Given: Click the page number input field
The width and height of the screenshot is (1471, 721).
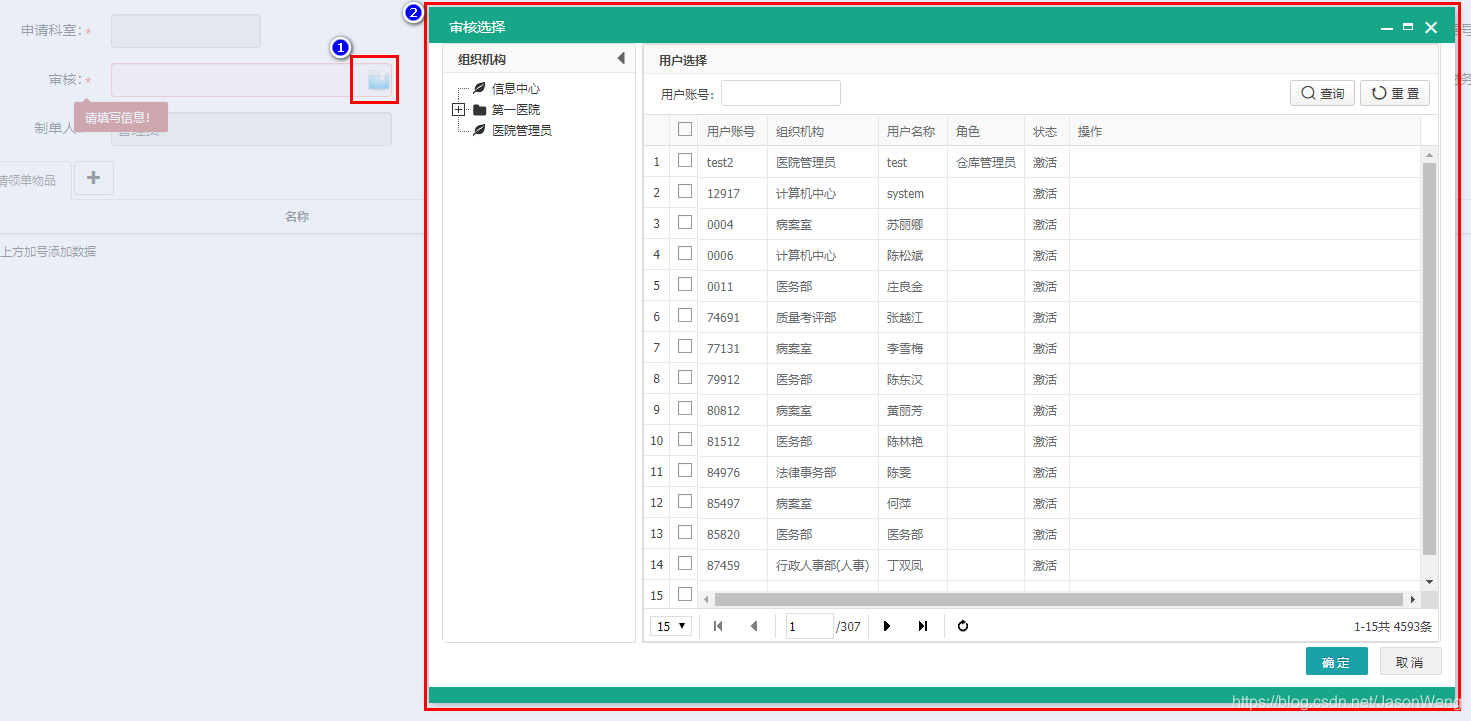Looking at the screenshot, I should (809, 626).
